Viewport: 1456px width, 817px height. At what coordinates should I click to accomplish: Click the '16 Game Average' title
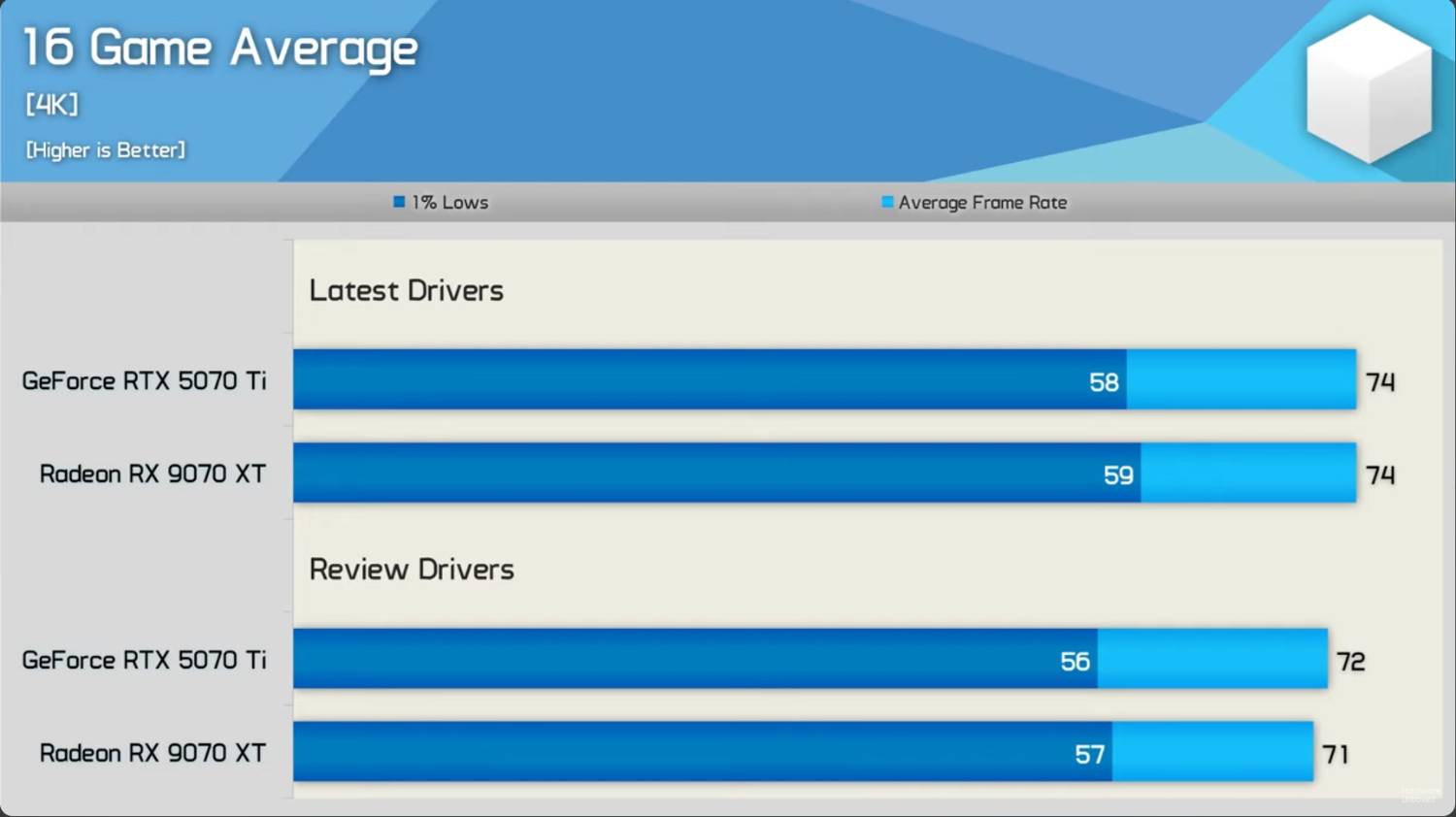point(220,49)
